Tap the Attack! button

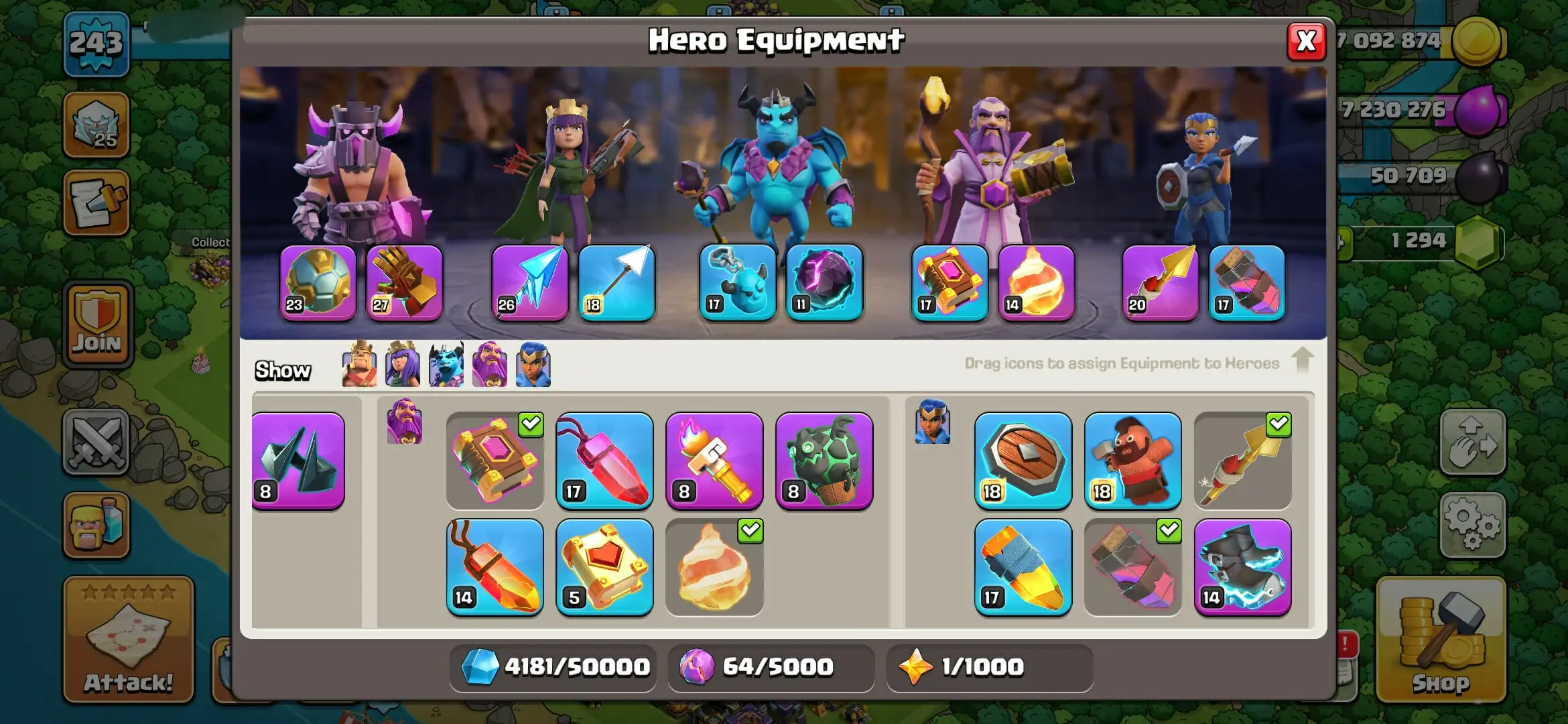point(129,640)
